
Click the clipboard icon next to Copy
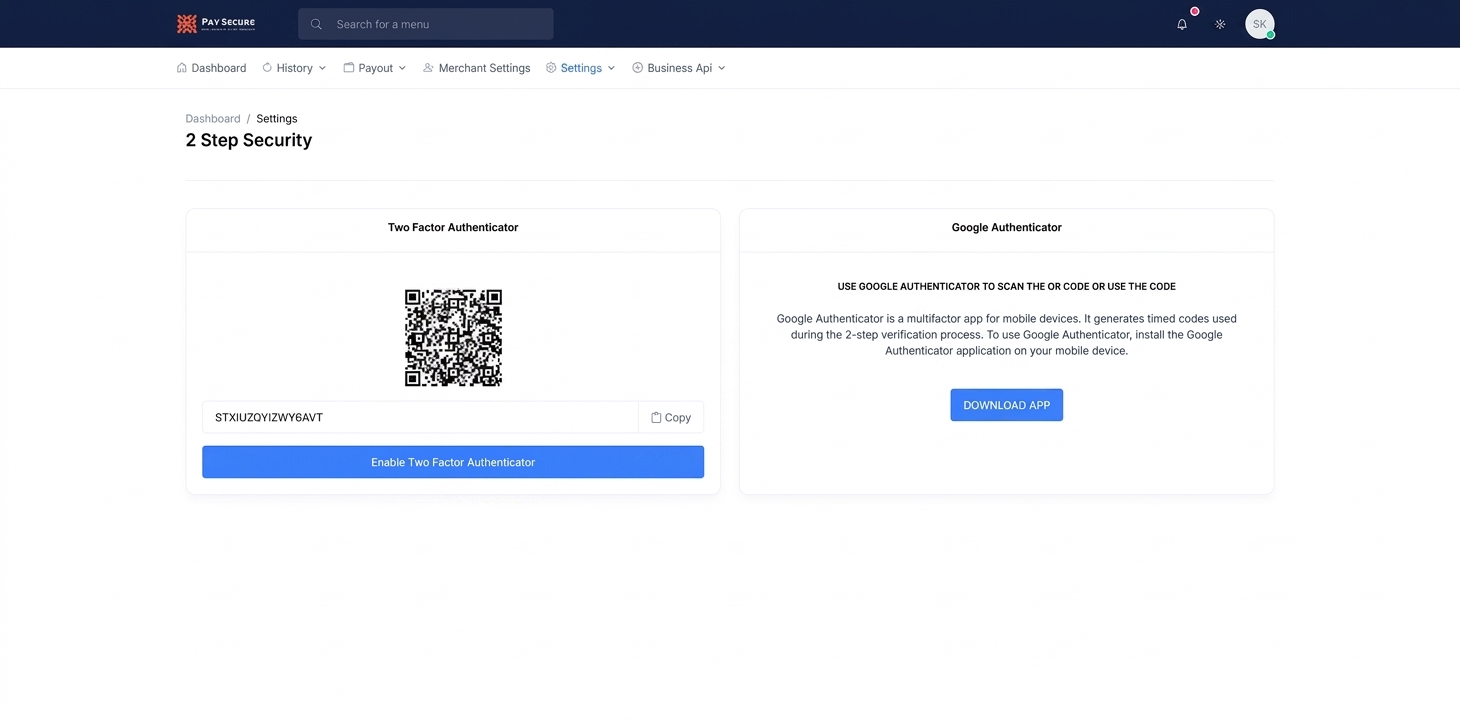click(x=656, y=418)
